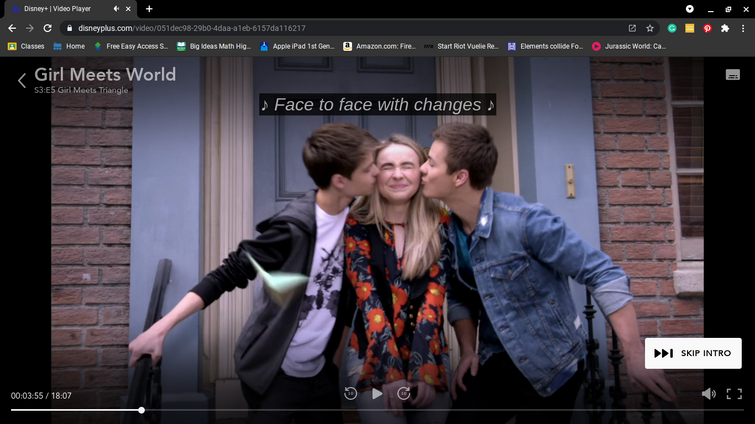View site security lock info
The image size is (755, 424).
(x=69, y=28)
